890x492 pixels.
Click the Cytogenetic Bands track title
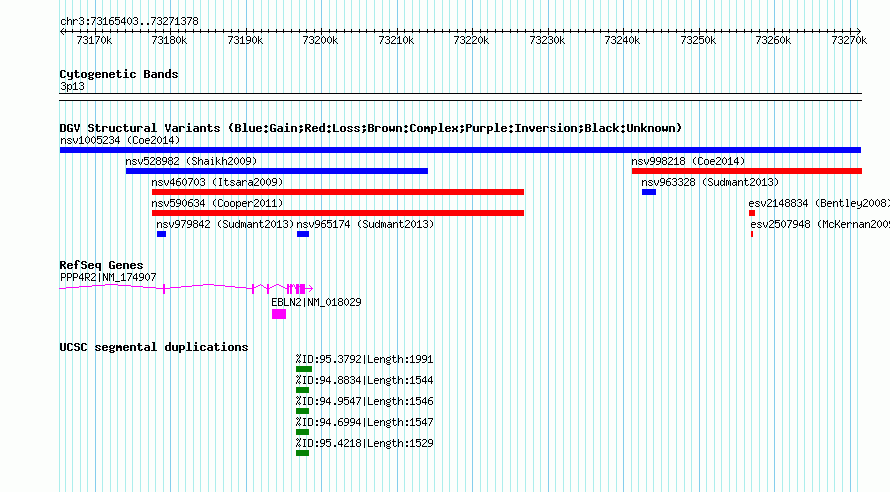point(119,74)
